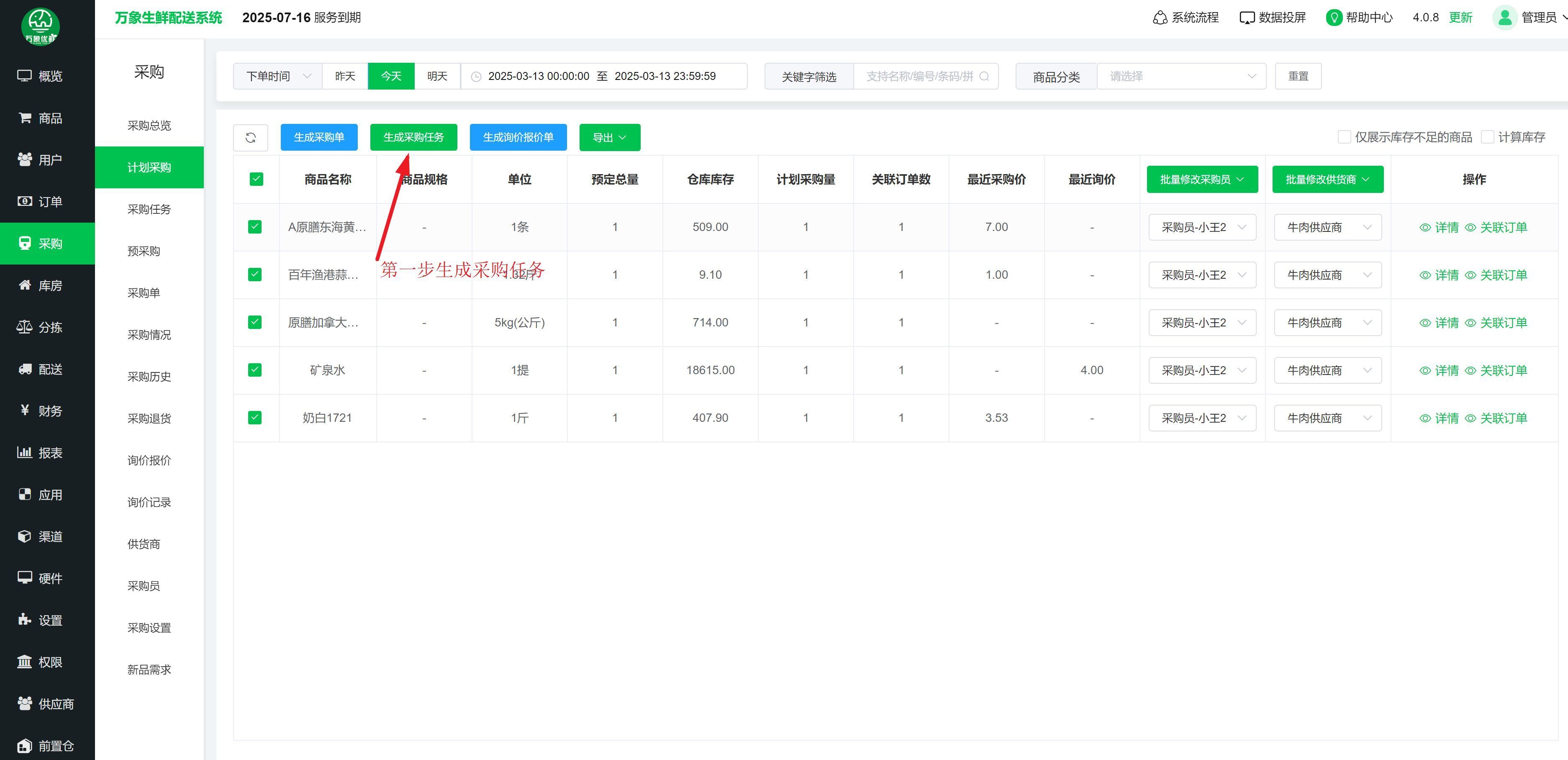Image resolution: width=1568 pixels, height=760 pixels.
Task: Open the 分拣 scale sidebar icon
Action: (24, 327)
